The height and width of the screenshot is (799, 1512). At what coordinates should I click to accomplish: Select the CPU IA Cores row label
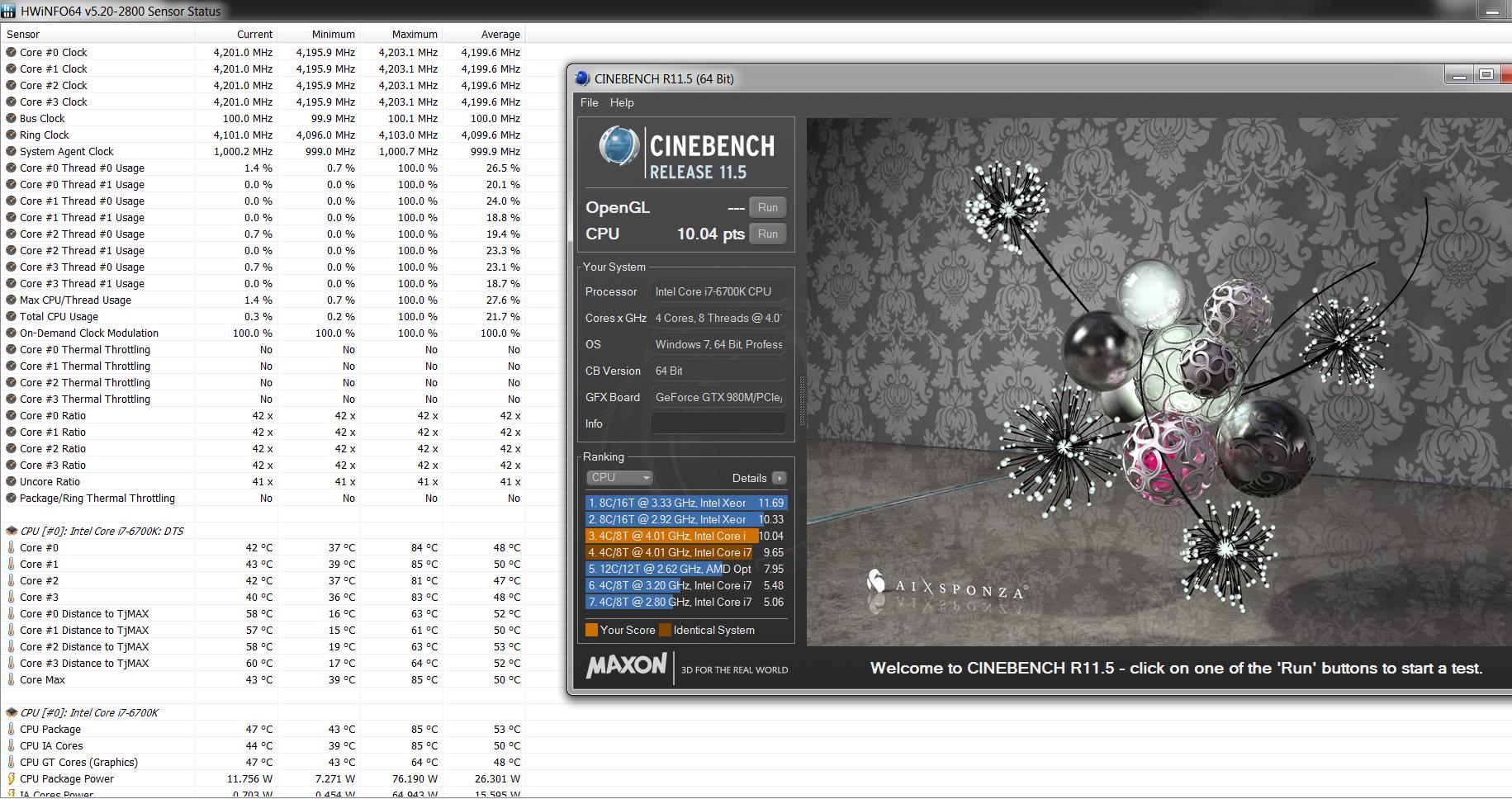[x=51, y=745]
